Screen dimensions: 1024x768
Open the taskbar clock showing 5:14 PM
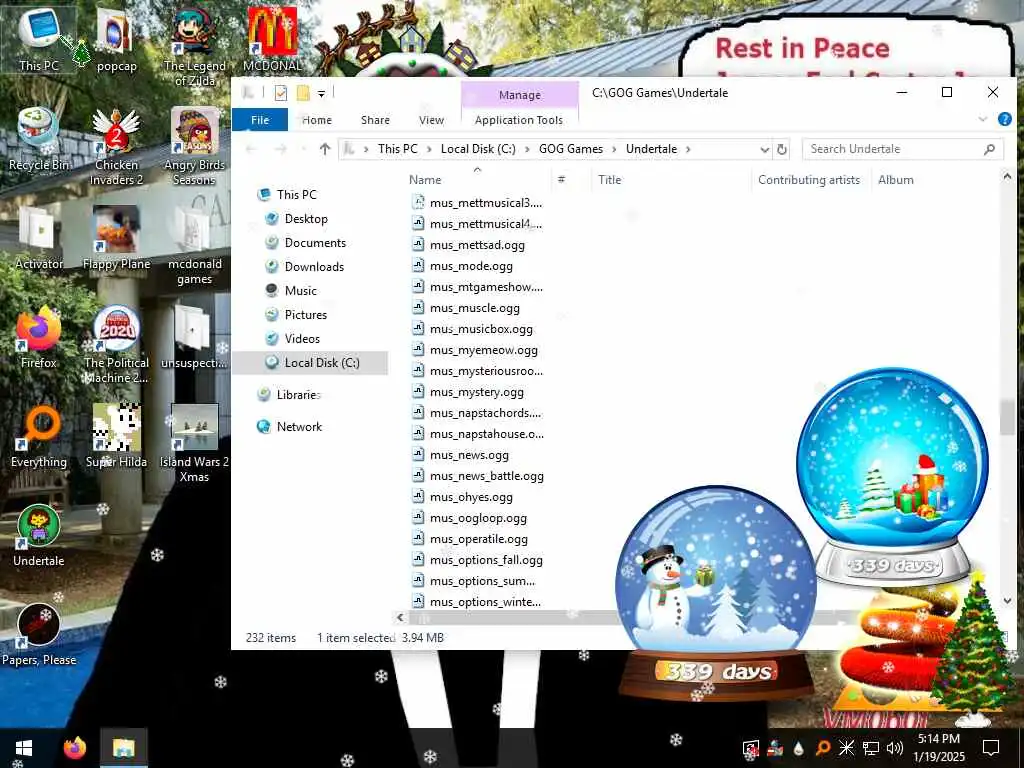[938, 748]
